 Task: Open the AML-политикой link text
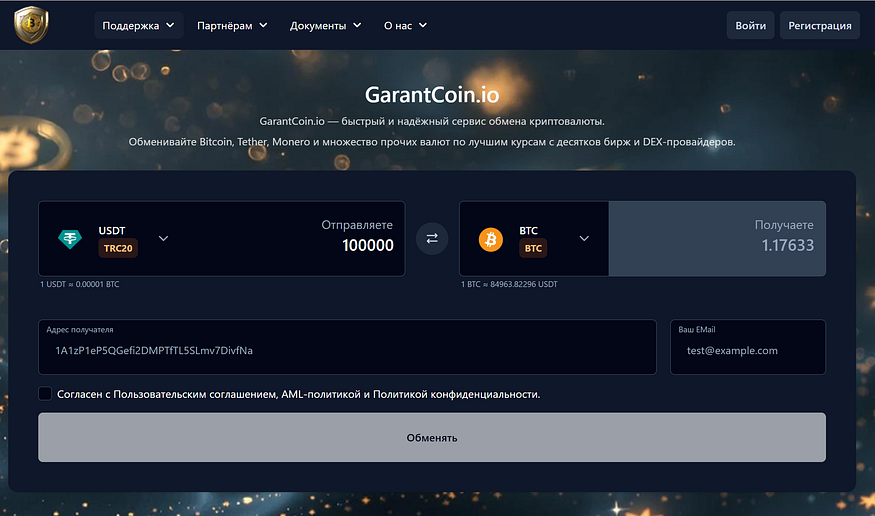tap(321, 394)
